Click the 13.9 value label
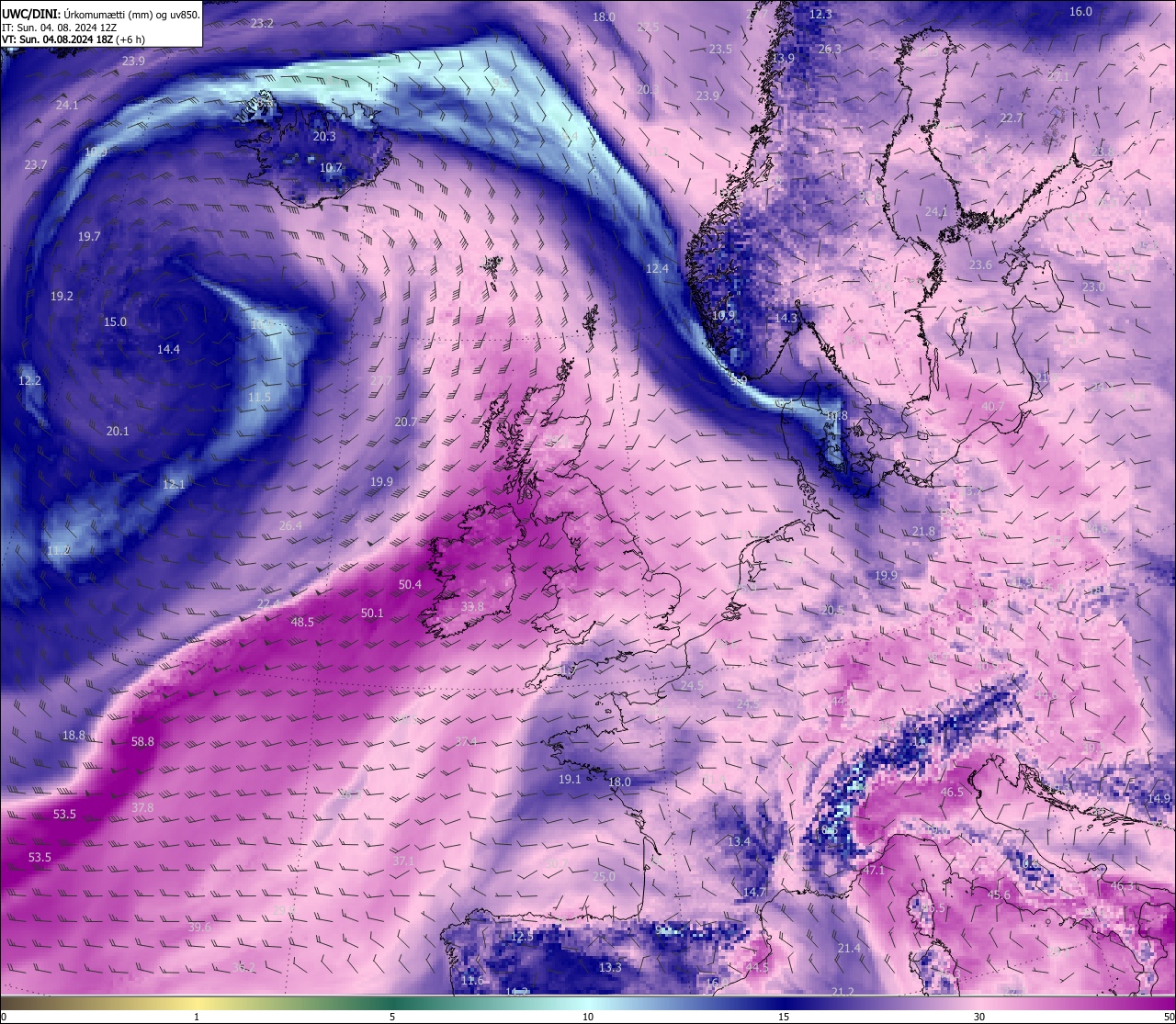The image size is (1176, 1024). pos(783,58)
